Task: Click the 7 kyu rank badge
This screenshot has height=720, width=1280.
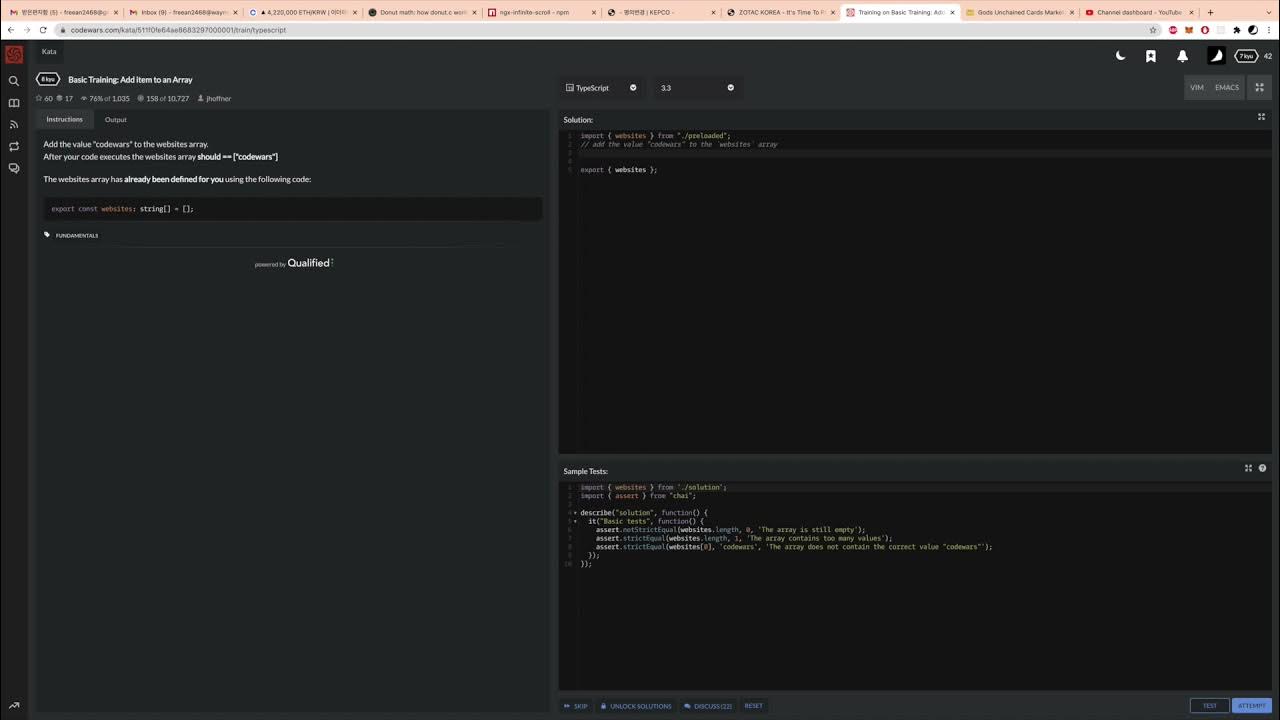Action: pos(1246,56)
